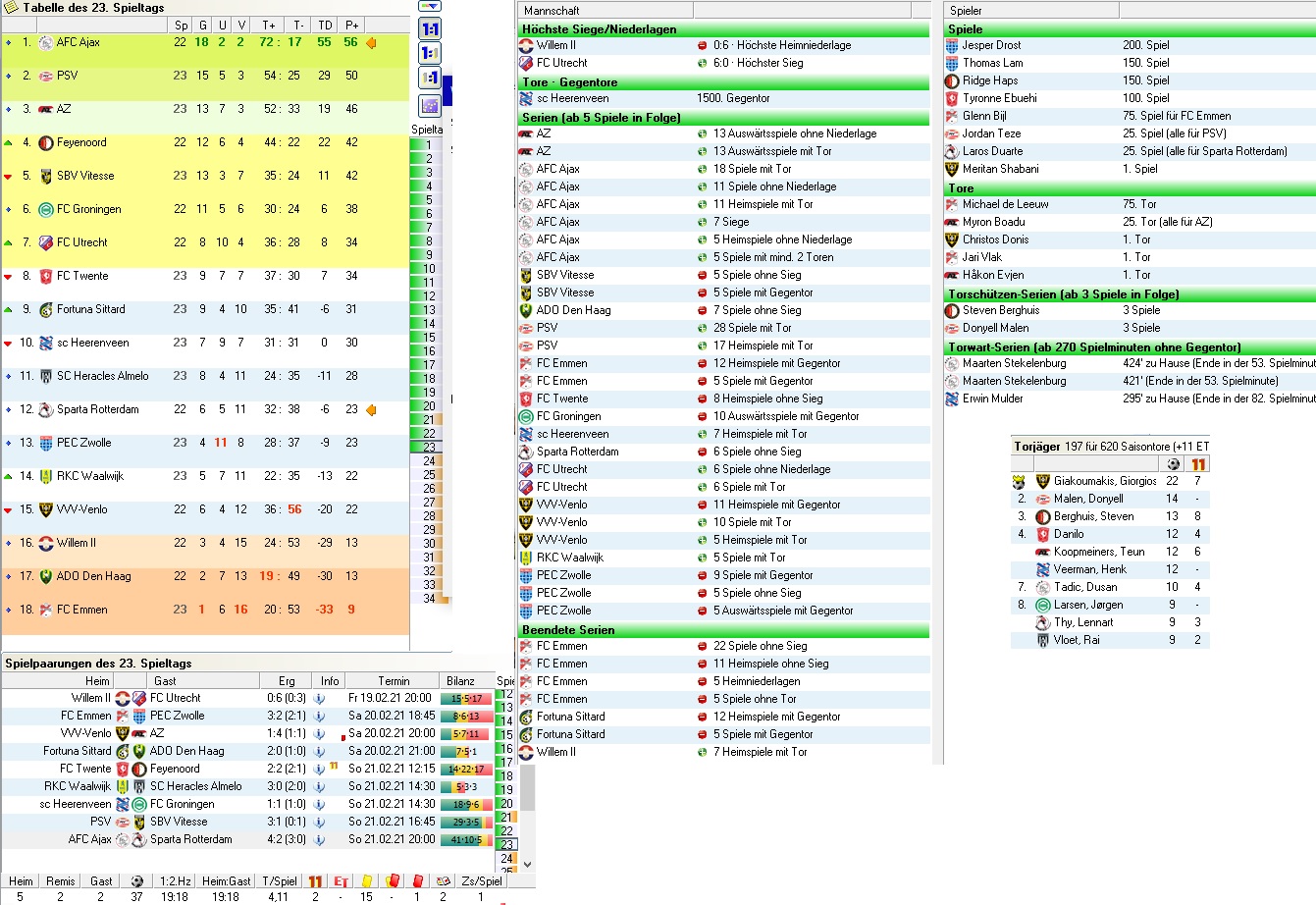The height and width of the screenshot is (905, 1316).
Task: Click the FC Groningen crest in table
Action: pos(45,210)
